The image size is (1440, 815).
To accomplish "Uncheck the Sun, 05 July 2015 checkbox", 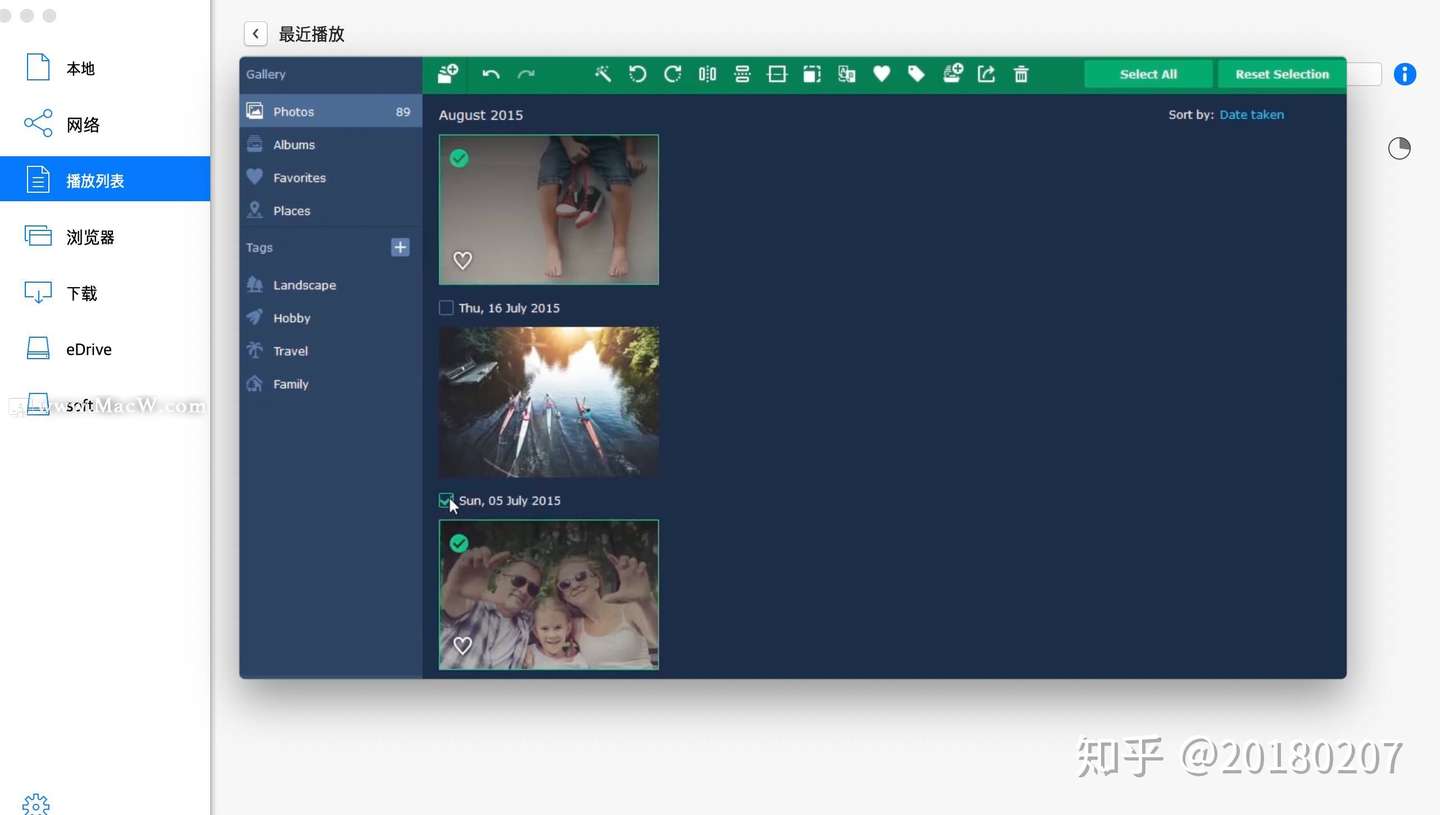I will click(x=446, y=500).
